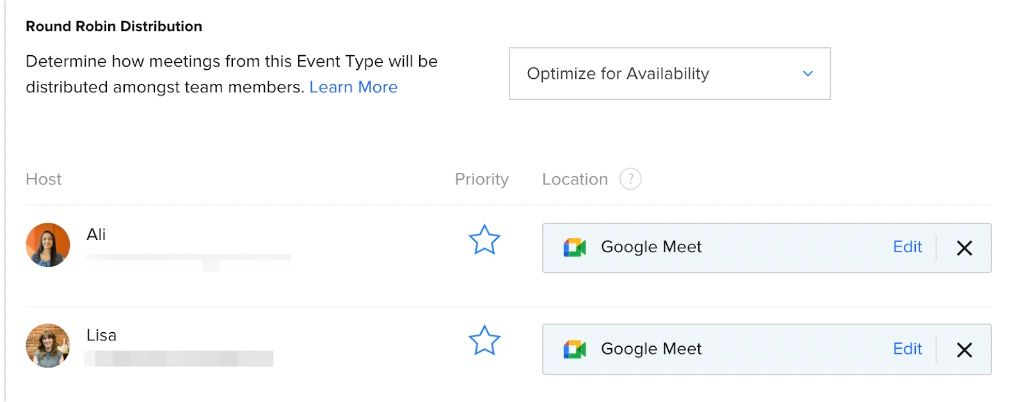The width and height of the screenshot is (1014, 402).
Task: Open the Optimize for Availability dropdown
Action: 669,74
